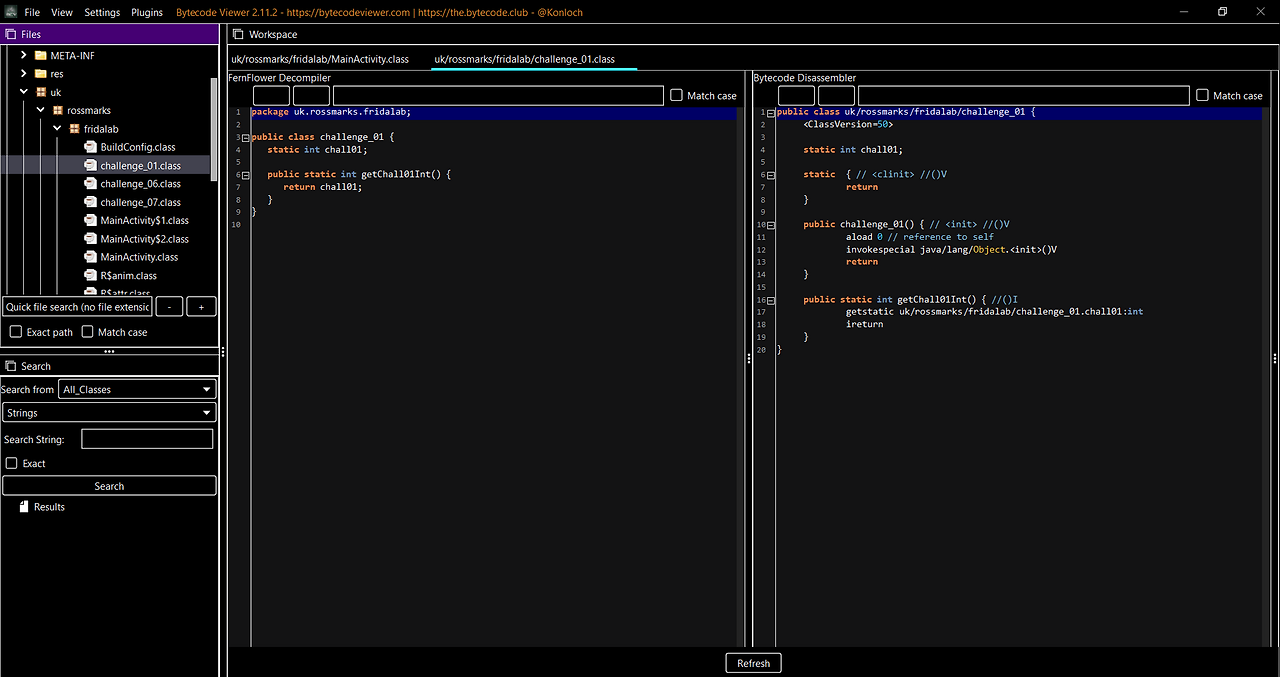The width and height of the screenshot is (1280, 677).
Task: Open the Plugins menu
Action: [147, 13]
